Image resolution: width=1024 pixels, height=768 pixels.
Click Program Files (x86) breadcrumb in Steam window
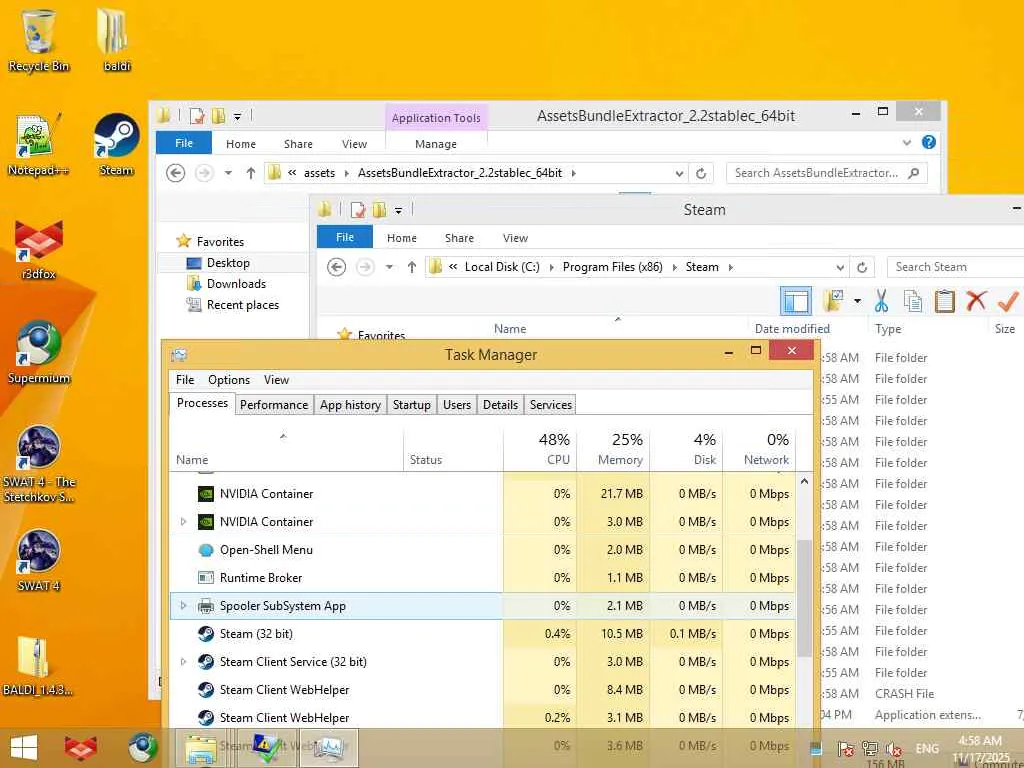[x=613, y=267]
